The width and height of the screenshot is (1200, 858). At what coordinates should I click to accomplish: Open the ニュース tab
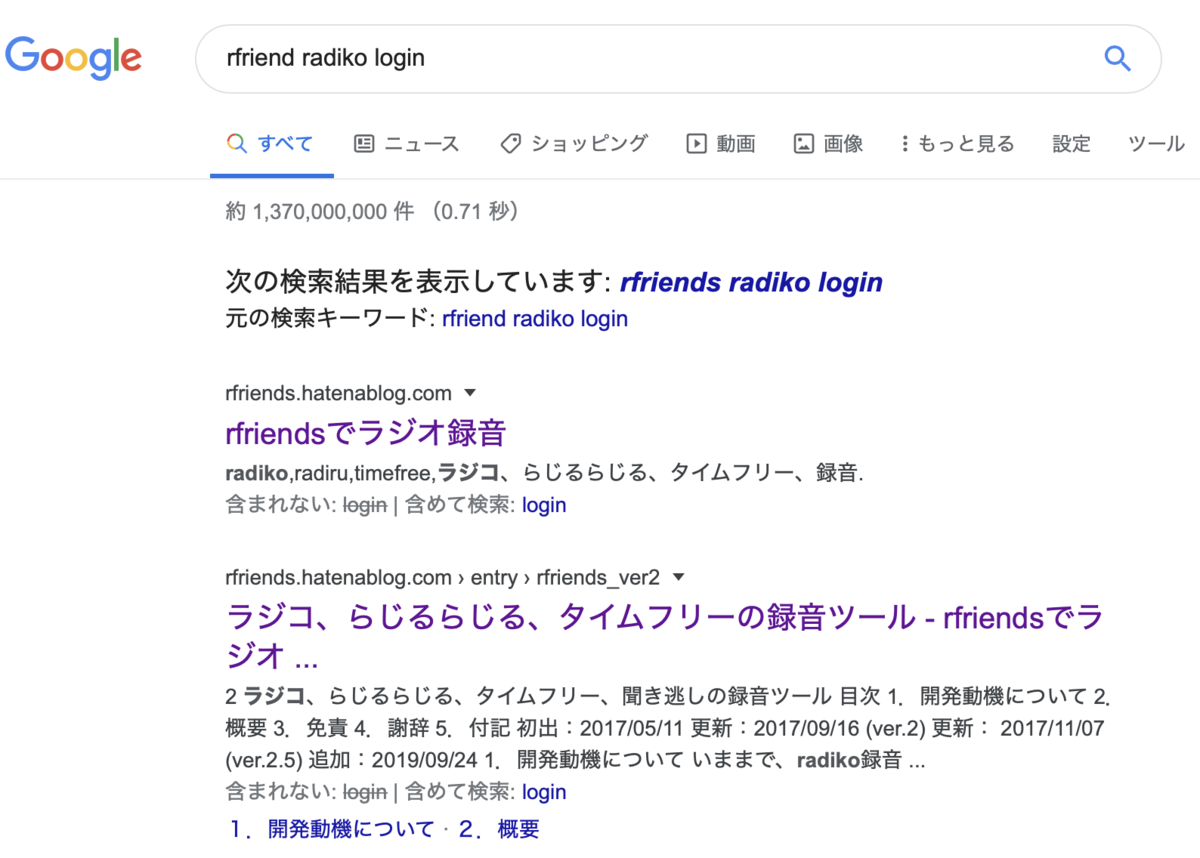[407, 144]
